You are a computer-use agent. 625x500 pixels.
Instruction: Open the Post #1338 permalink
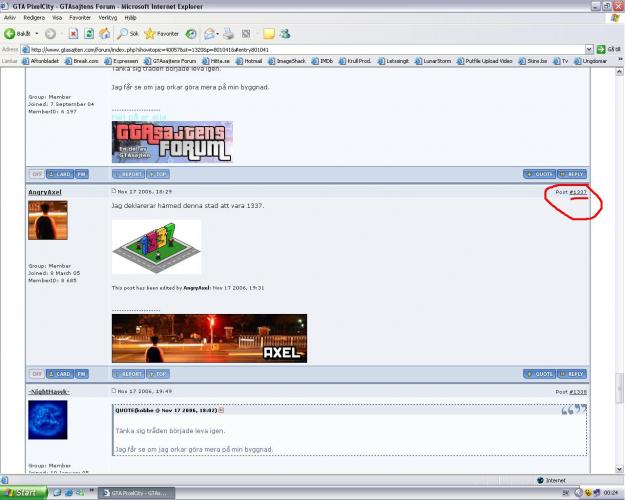tap(578, 392)
